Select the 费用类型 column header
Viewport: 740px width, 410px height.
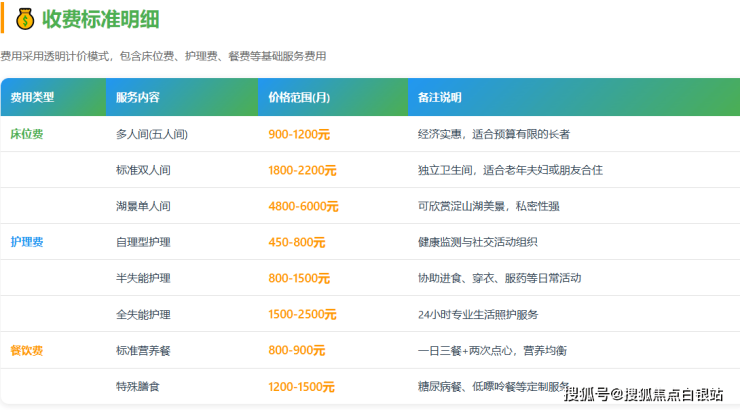32,98
